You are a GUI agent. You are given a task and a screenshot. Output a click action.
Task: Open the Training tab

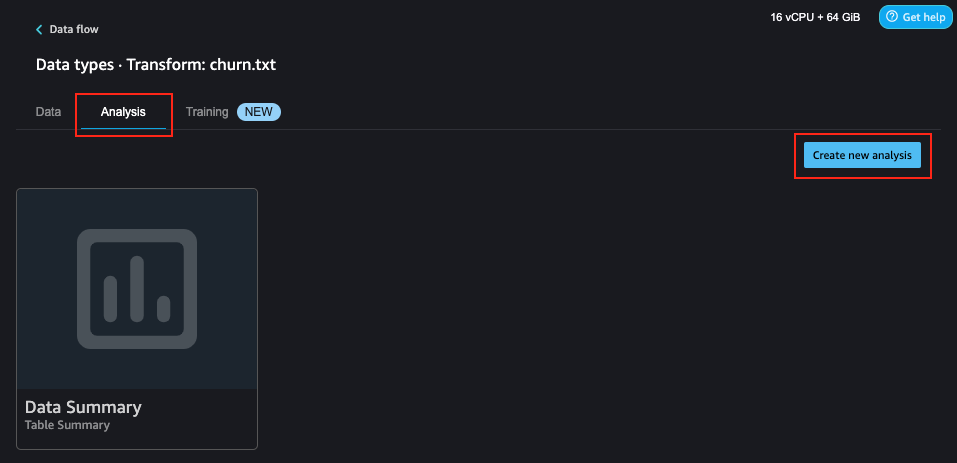[207, 112]
